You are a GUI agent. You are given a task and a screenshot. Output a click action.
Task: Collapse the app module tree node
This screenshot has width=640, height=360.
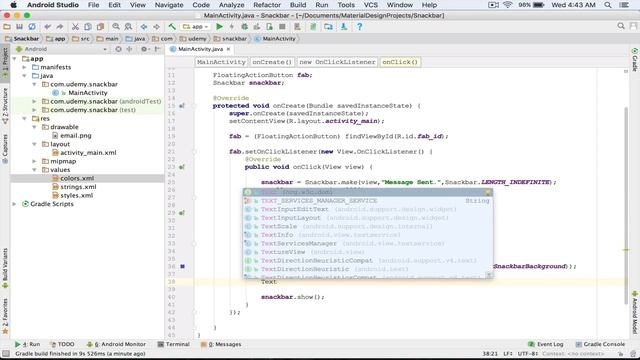tap(15, 59)
